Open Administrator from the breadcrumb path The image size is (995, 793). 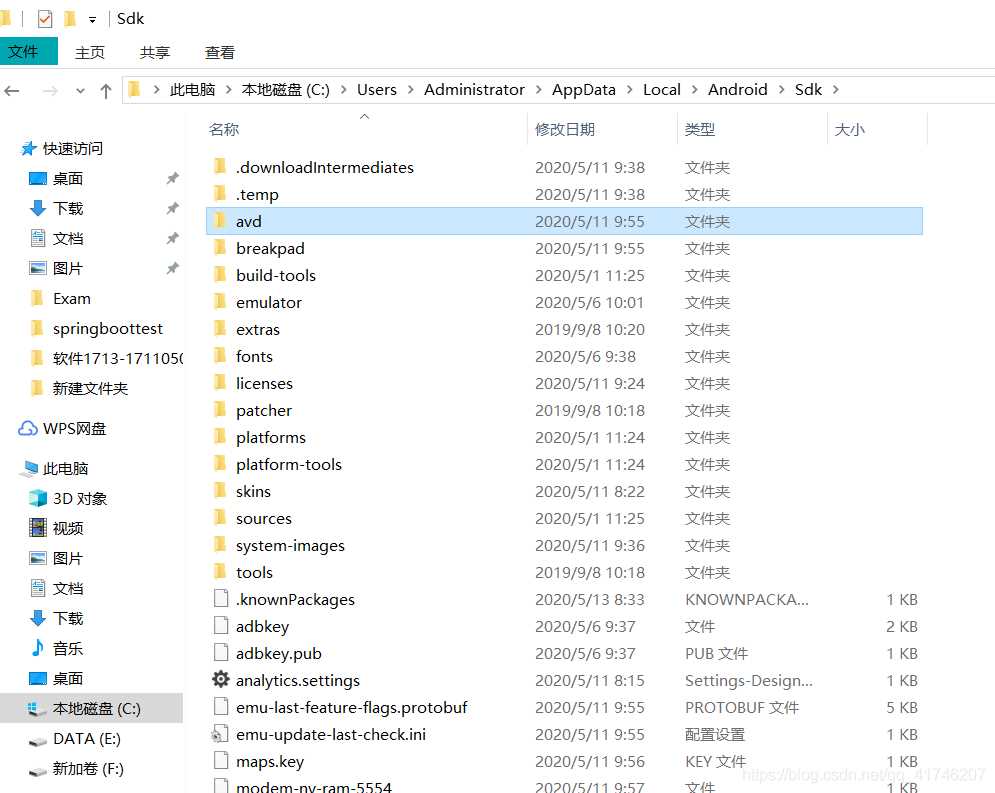(474, 89)
